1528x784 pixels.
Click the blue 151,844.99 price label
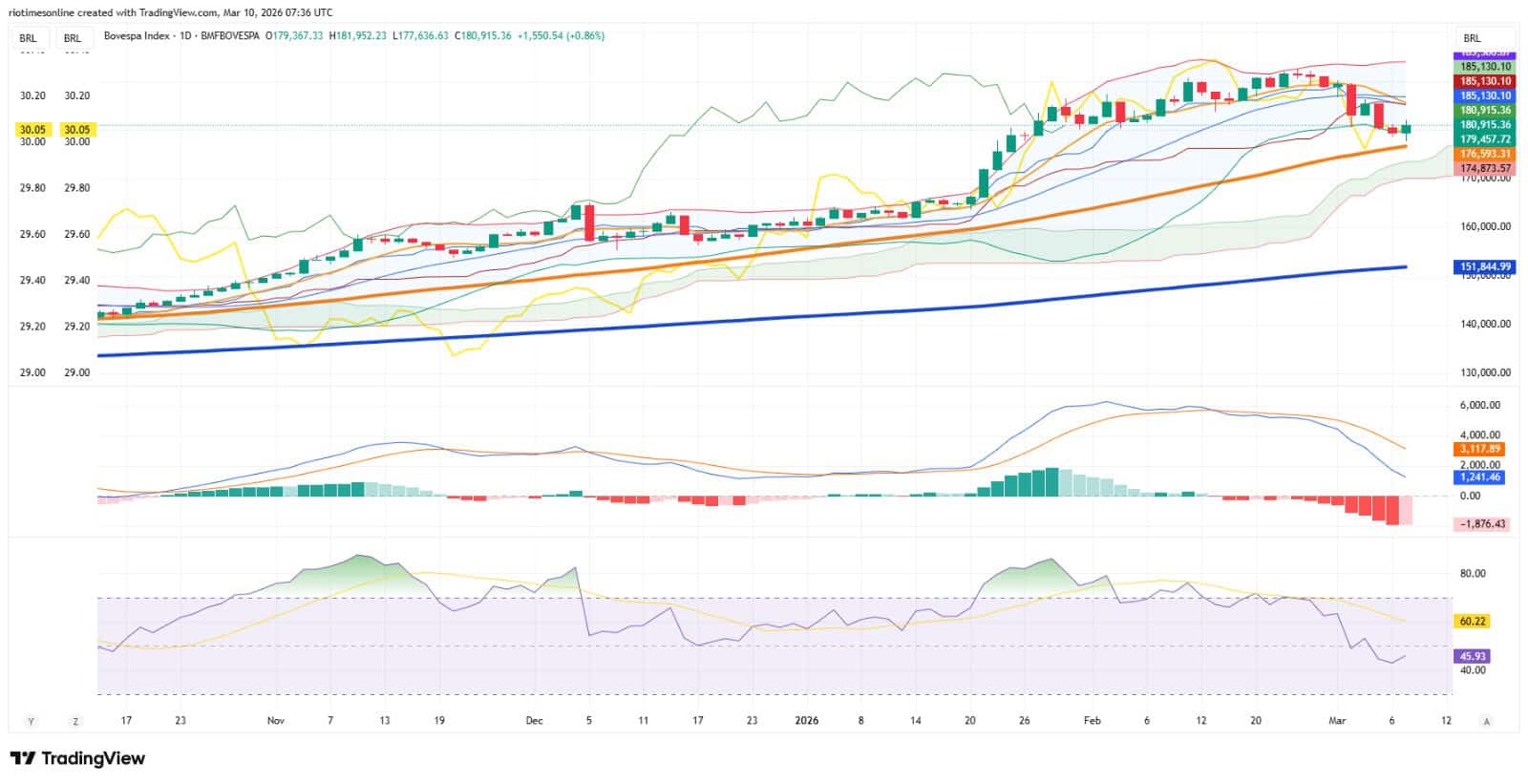1485,266
